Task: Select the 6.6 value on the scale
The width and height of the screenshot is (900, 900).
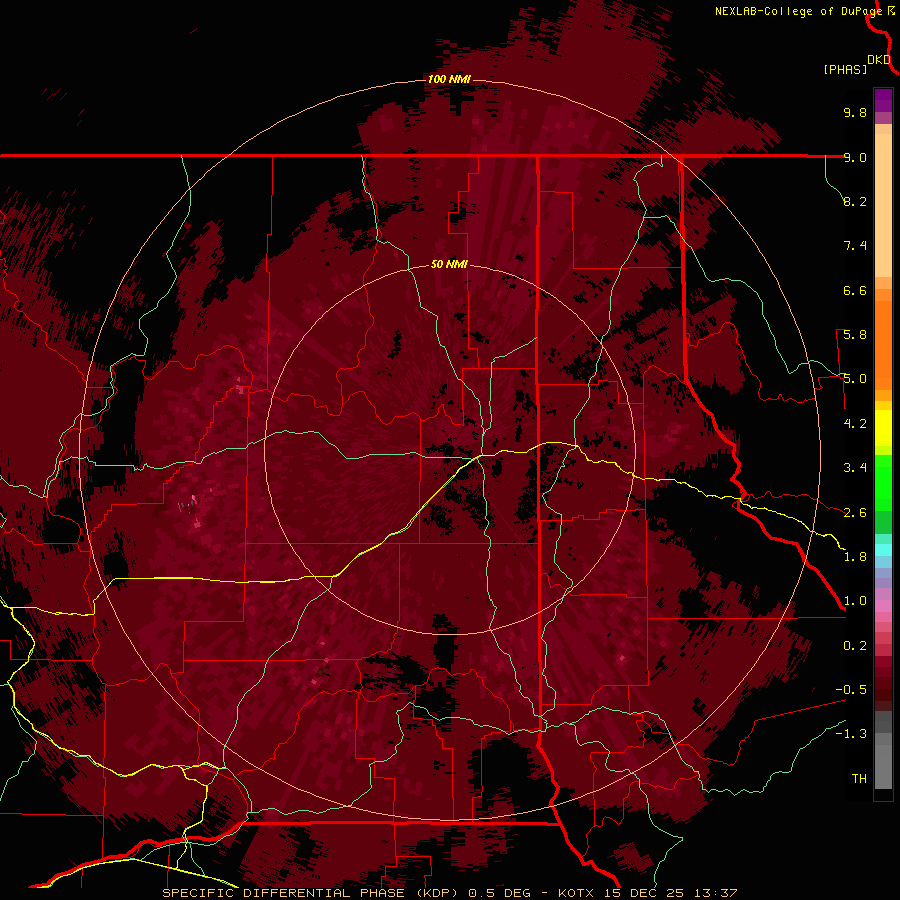Action: tap(855, 290)
